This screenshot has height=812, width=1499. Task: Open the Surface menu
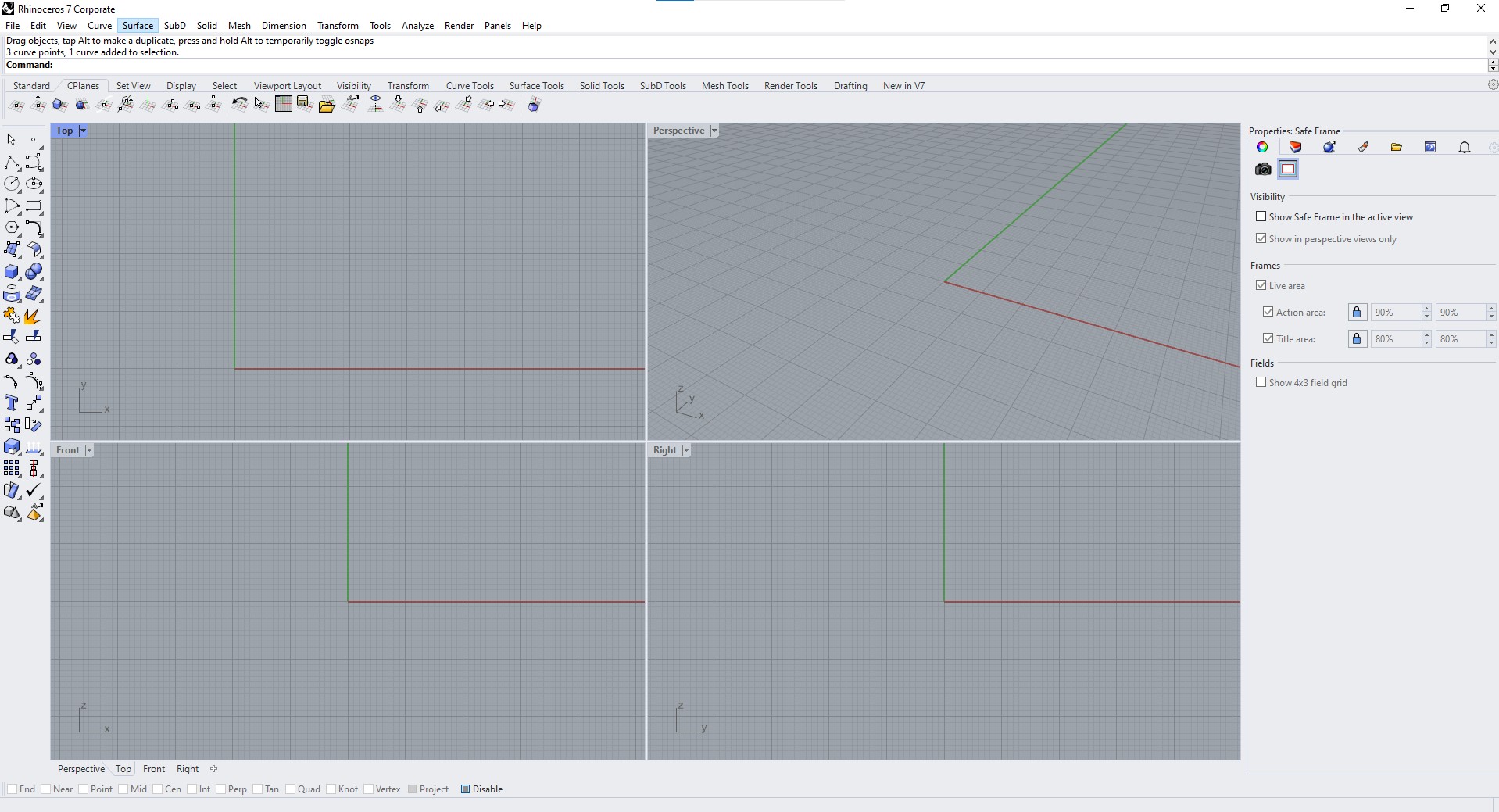(x=138, y=26)
